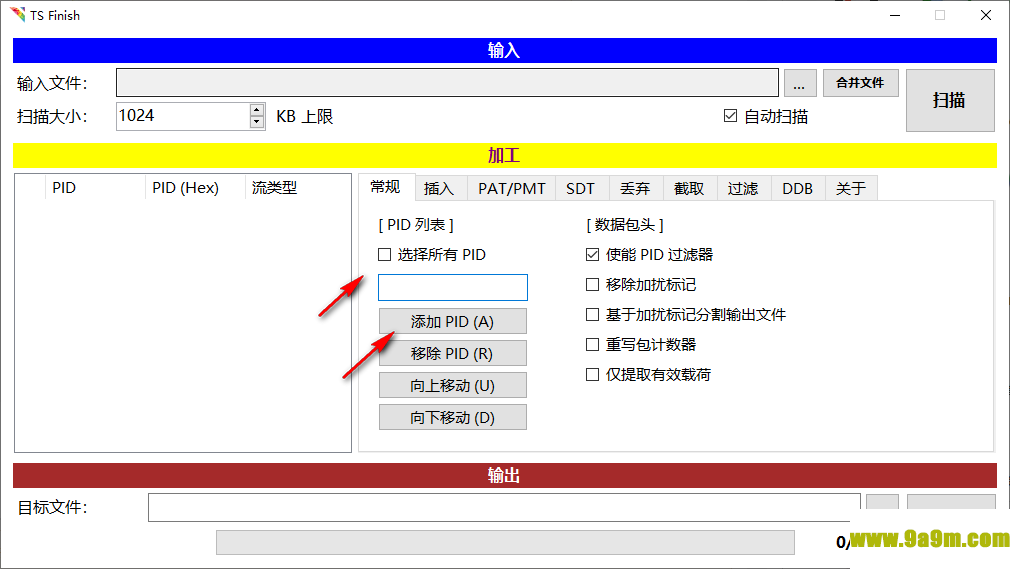Start scanning with the 扫描 button

[x=949, y=101]
